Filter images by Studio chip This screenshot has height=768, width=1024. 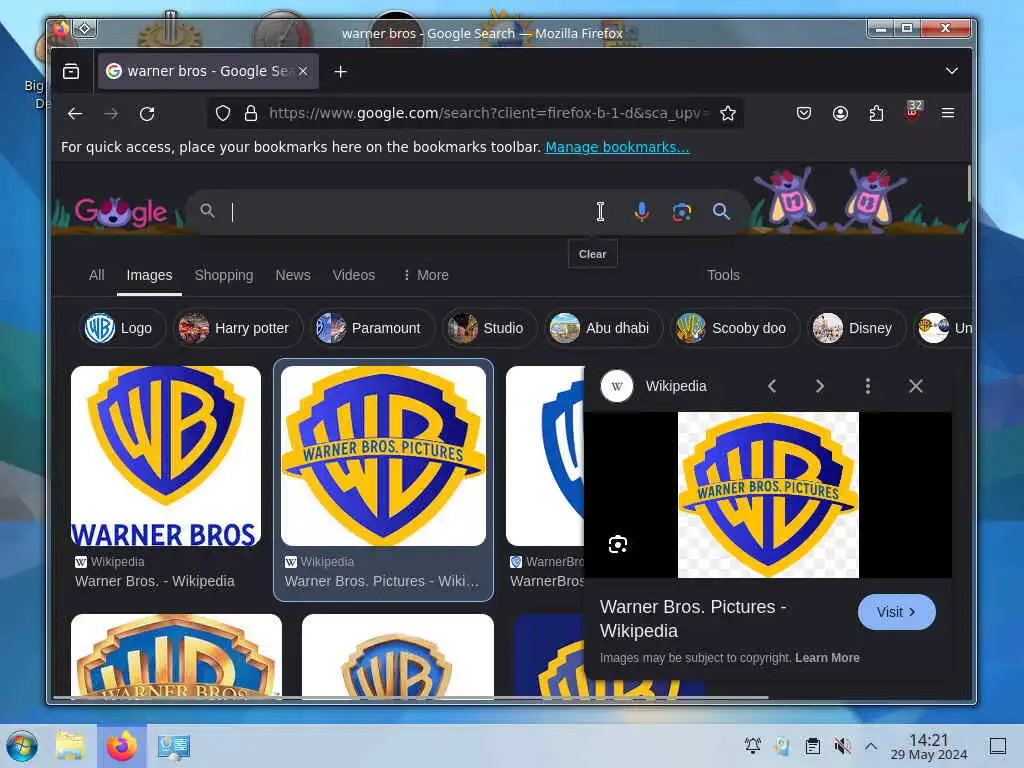pyautogui.click(x=489, y=328)
